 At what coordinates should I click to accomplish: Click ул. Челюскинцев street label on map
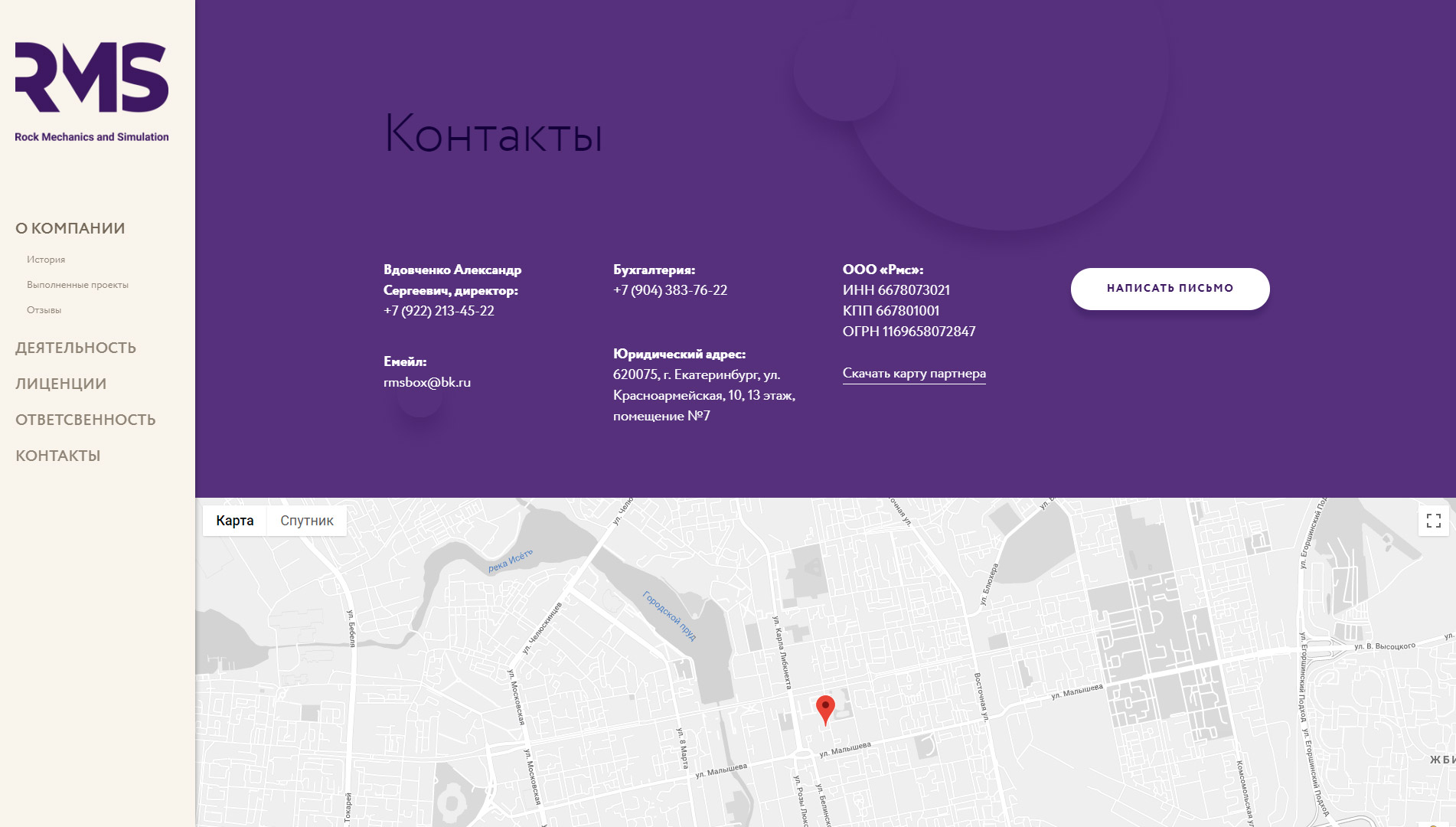pos(542,628)
